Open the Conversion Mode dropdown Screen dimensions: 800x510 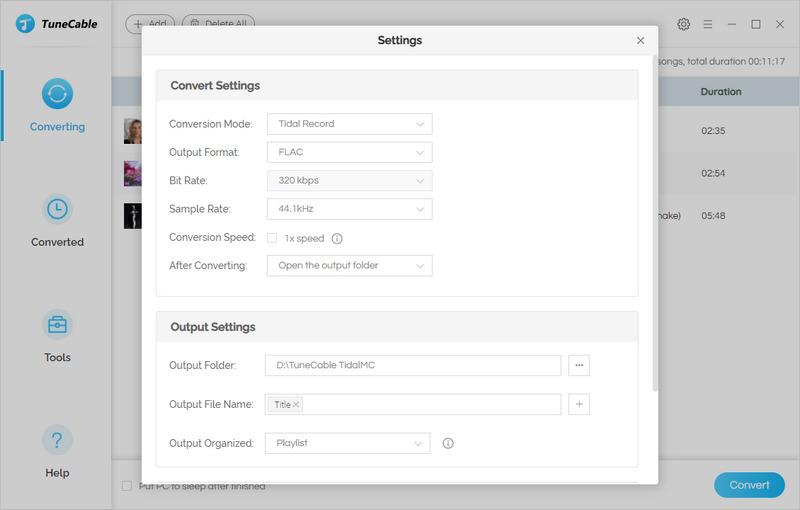[349, 124]
